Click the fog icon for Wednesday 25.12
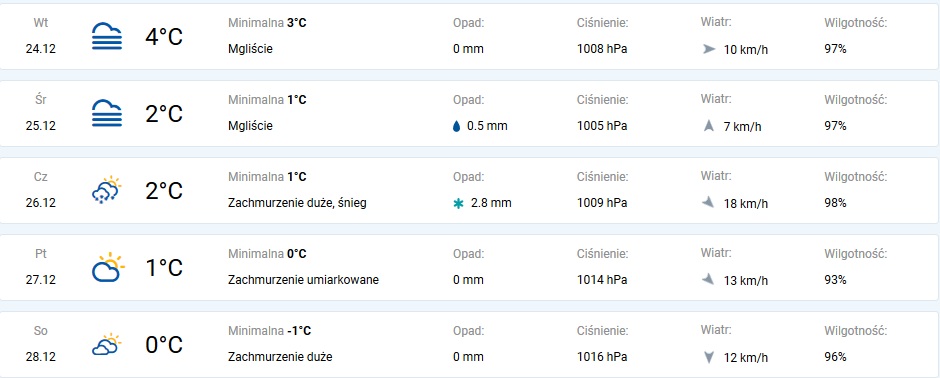The image size is (940, 378). (x=107, y=113)
